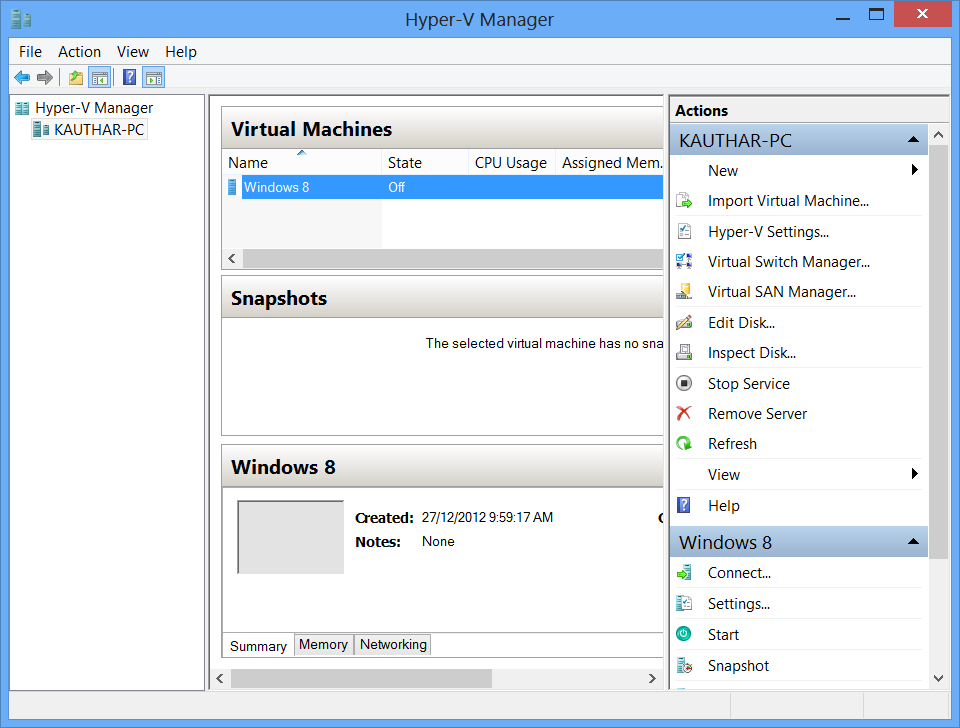The height and width of the screenshot is (728, 960).
Task: Click the Virtual Switch Manager icon
Action: [684, 262]
